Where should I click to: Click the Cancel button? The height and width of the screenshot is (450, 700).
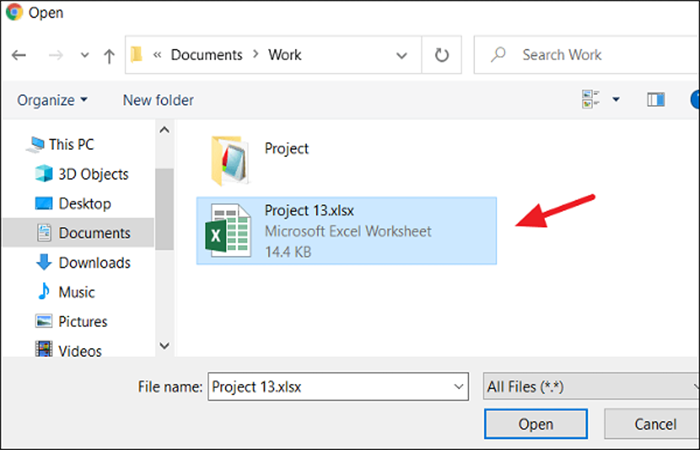coord(652,424)
